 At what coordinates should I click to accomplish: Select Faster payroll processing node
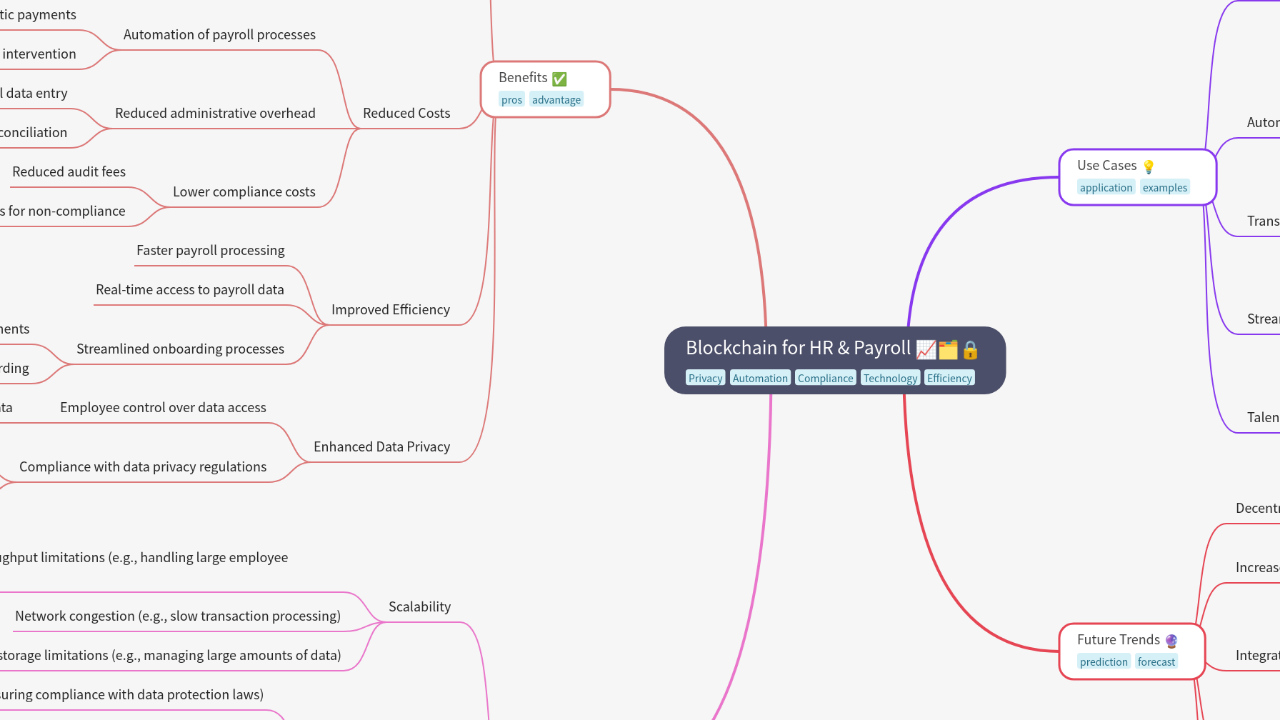(x=211, y=250)
